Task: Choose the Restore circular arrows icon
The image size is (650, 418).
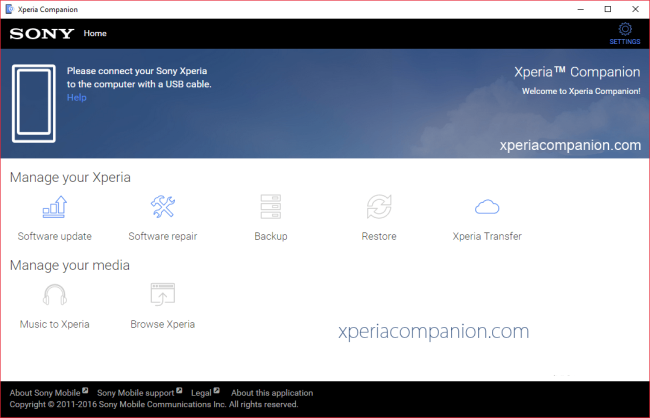Action: tap(379, 207)
